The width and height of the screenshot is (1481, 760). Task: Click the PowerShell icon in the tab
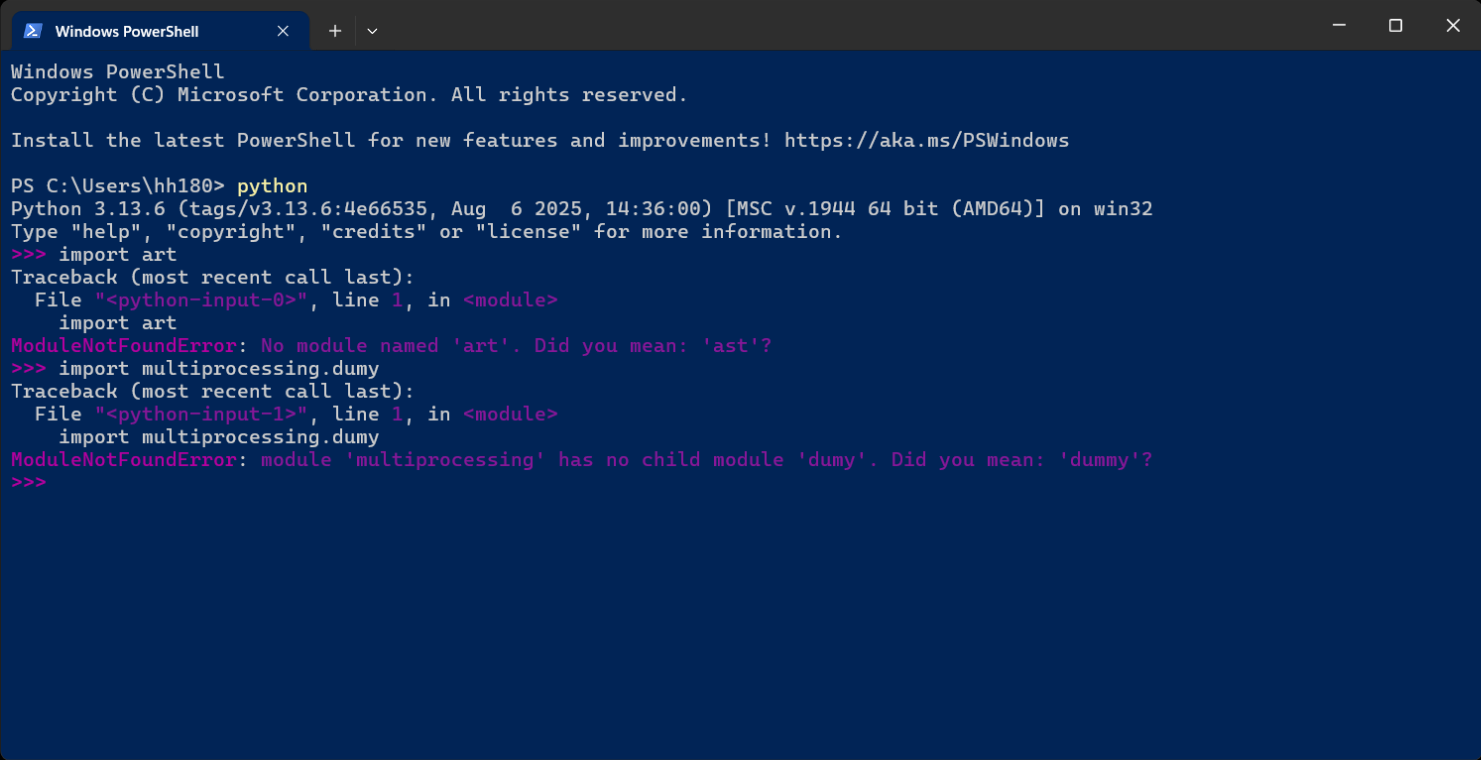[x=33, y=31]
